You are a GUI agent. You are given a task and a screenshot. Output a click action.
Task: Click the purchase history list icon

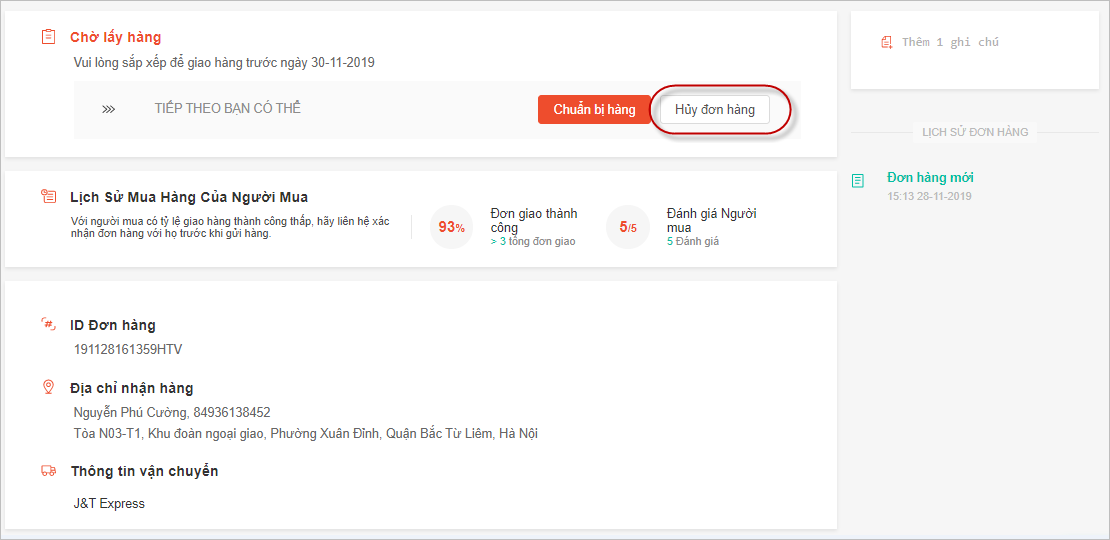pyautogui.click(x=48, y=197)
